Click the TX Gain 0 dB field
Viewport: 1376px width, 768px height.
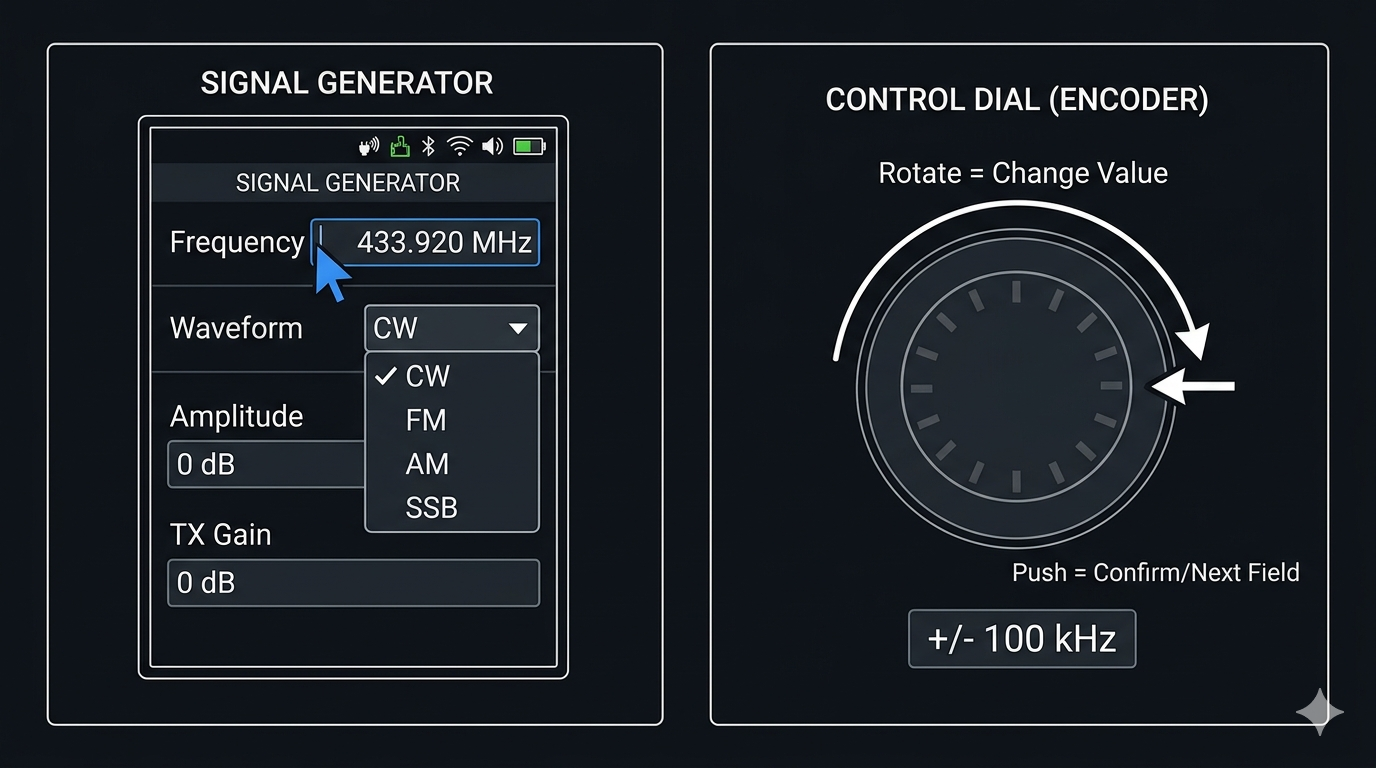pos(353,583)
